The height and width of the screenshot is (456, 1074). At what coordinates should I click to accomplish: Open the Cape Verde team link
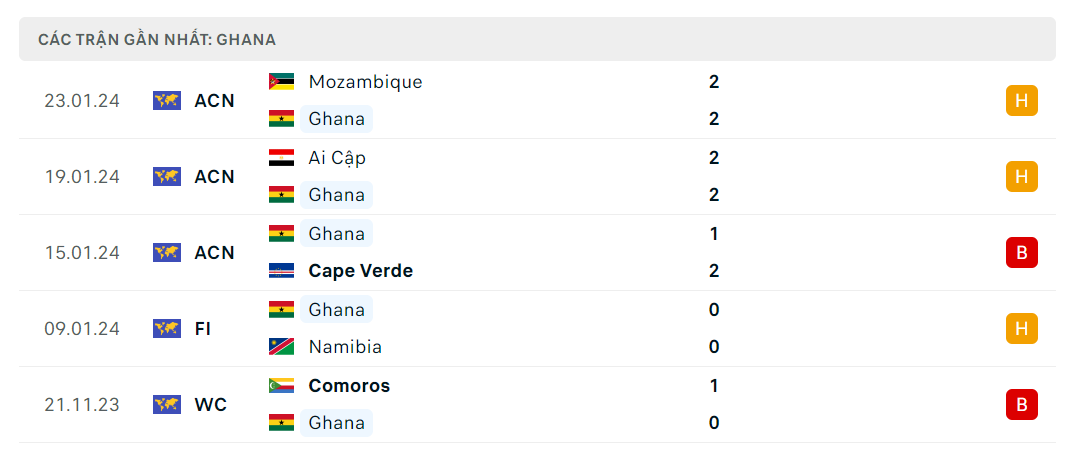point(361,270)
